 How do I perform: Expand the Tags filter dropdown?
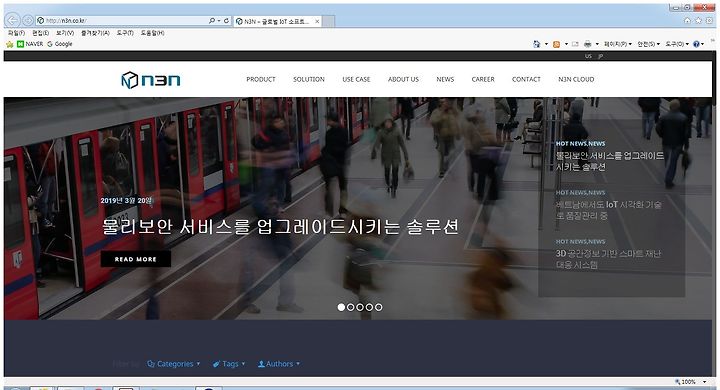(x=229, y=364)
